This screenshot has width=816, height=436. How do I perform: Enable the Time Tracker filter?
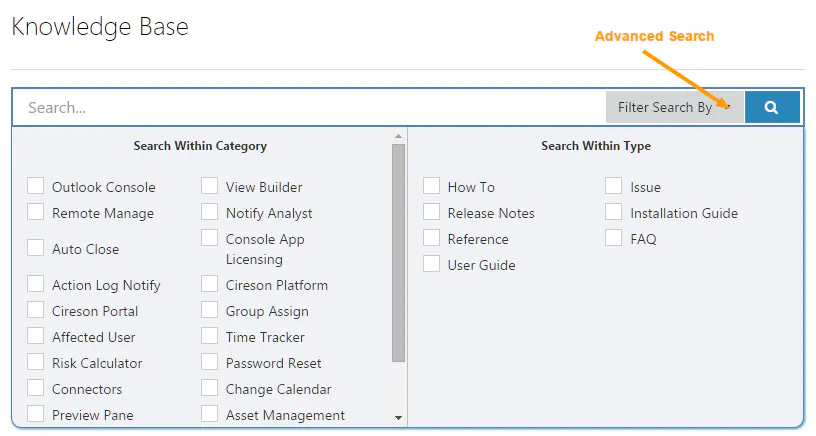(210, 336)
